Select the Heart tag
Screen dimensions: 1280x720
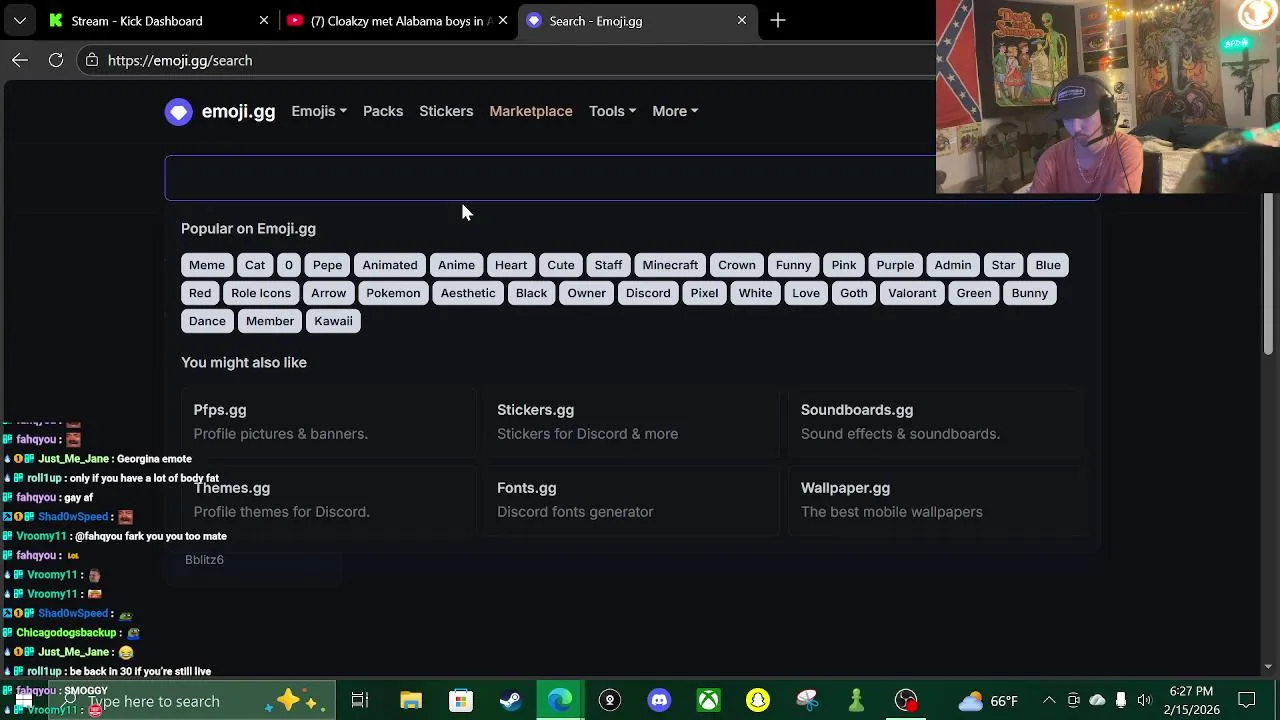(x=511, y=265)
